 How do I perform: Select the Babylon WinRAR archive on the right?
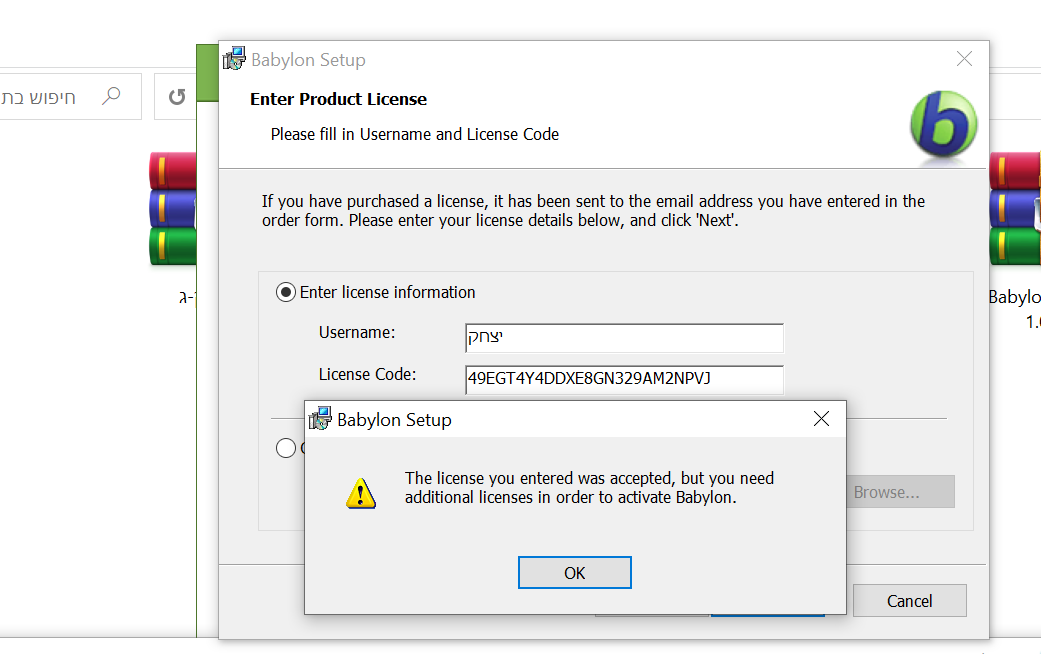point(1015,208)
